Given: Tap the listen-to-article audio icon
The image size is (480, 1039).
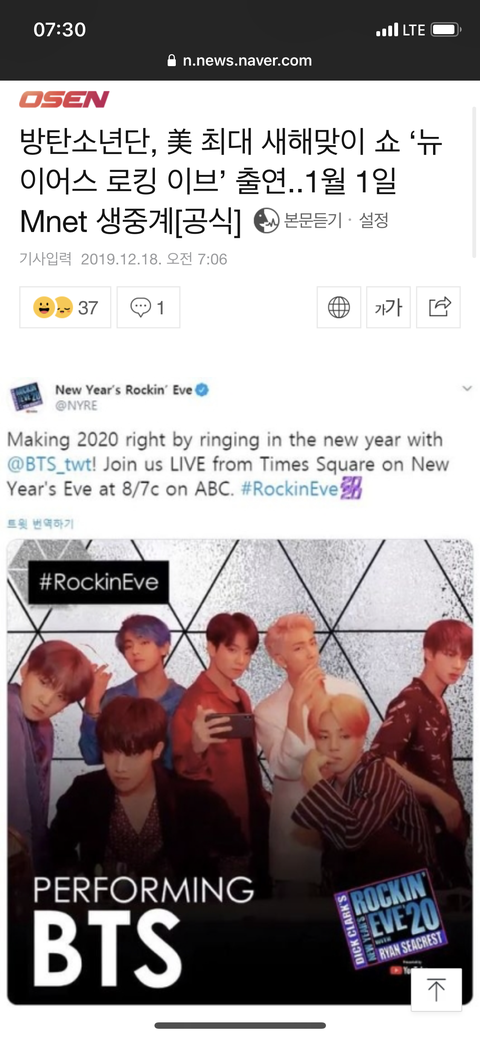Looking at the screenshot, I should [267, 221].
